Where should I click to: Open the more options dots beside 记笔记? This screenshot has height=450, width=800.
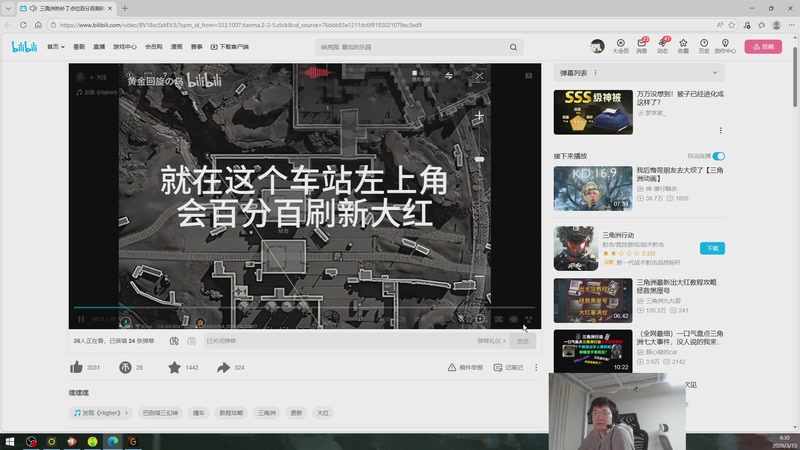click(536, 367)
